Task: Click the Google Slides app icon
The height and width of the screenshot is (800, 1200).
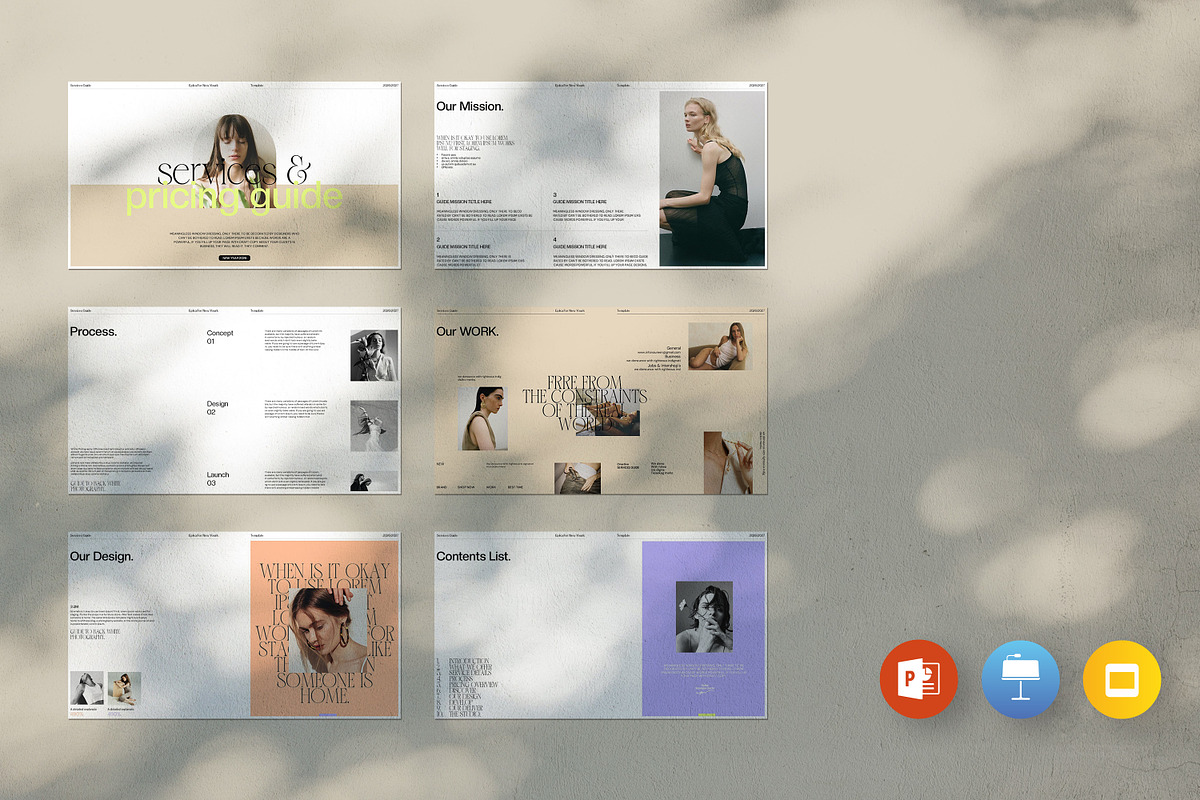Action: point(1122,680)
